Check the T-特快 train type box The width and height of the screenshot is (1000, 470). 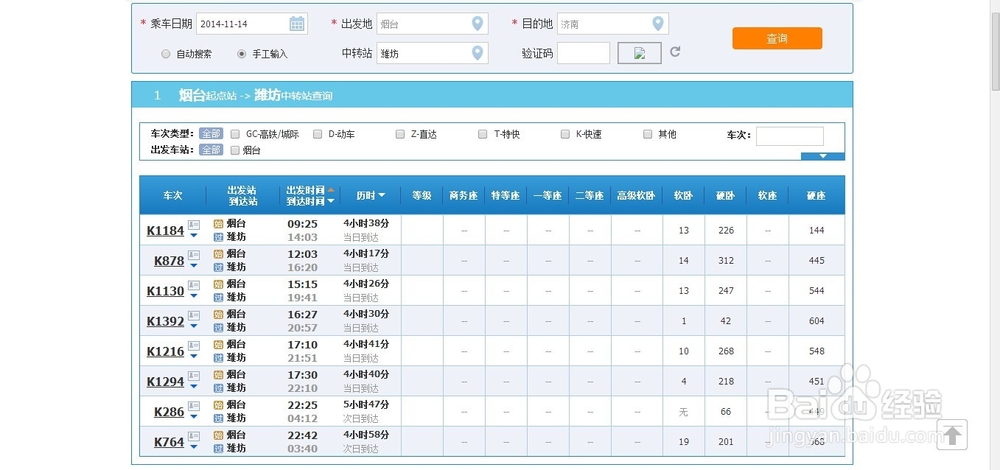483,134
